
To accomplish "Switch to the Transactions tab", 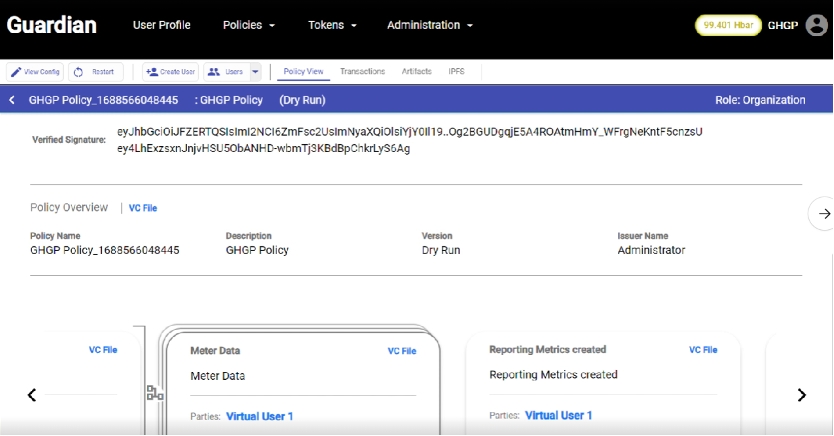I will tap(362, 72).
